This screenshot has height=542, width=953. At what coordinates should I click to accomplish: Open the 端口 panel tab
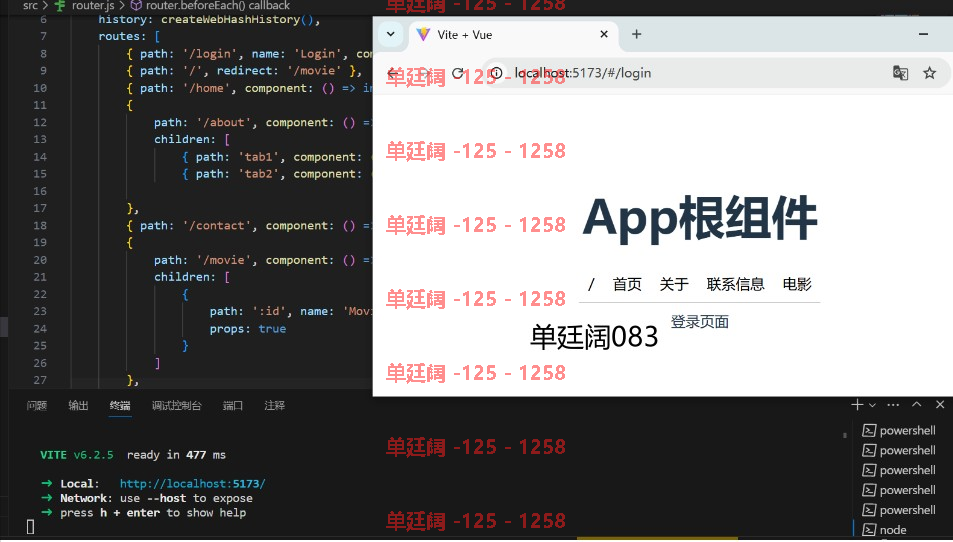pos(233,405)
